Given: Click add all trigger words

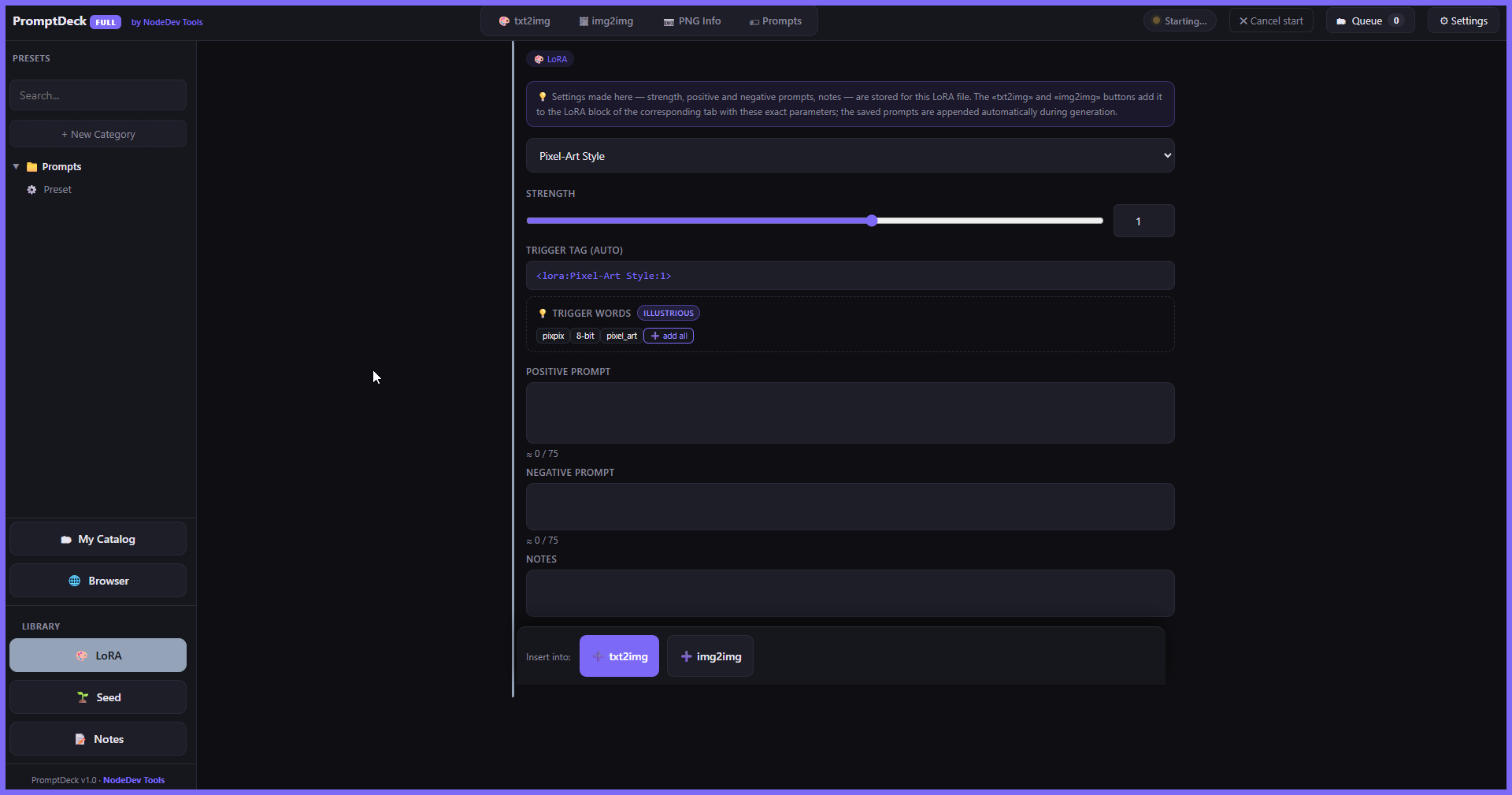Looking at the screenshot, I should (x=669, y=336).
